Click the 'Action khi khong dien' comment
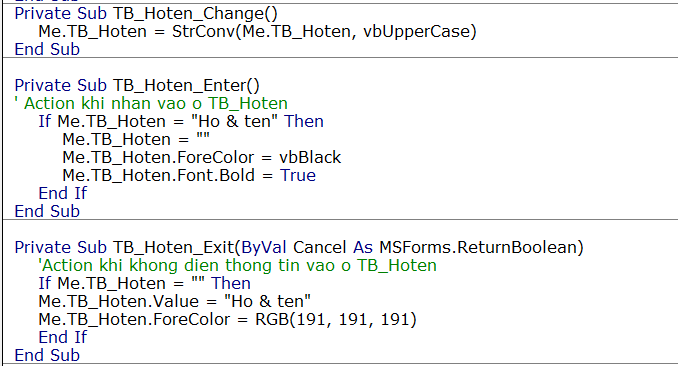Image resolution: width=678 pixels, height=366 pixels. pos(237,266)
